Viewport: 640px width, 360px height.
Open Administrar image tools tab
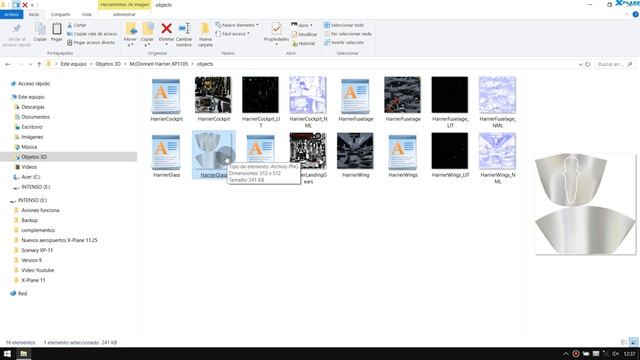(x=124, y=14)
